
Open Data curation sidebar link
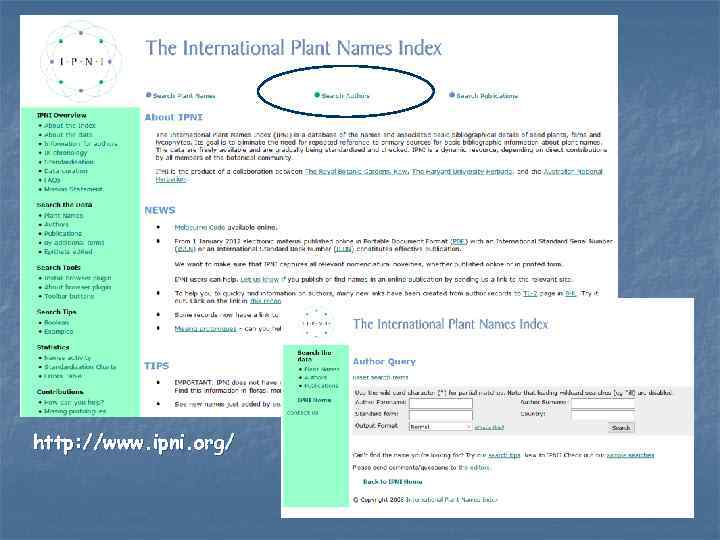point(66,171)
